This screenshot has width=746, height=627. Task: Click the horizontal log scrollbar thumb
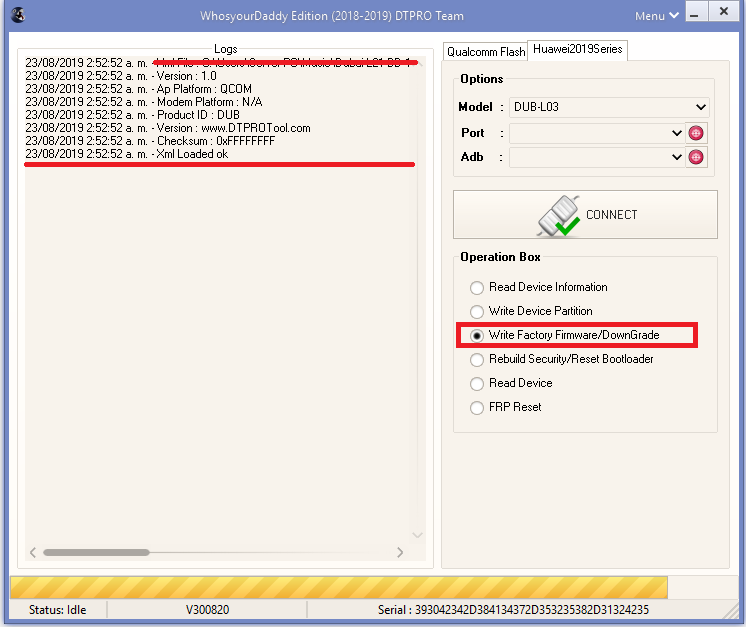point(96,552)
